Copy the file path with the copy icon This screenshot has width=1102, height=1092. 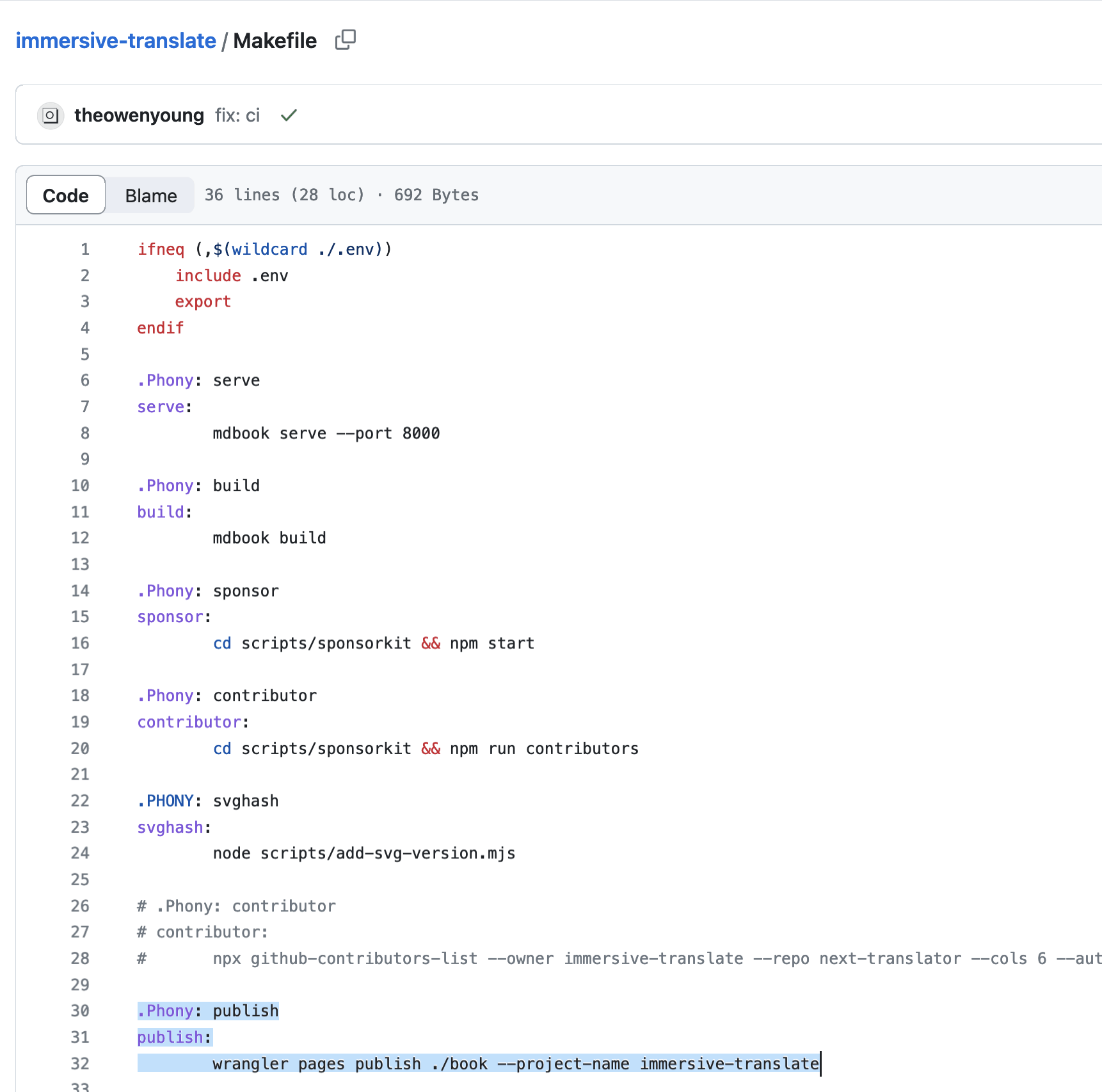pyautogui.click(x=346, y=40)
